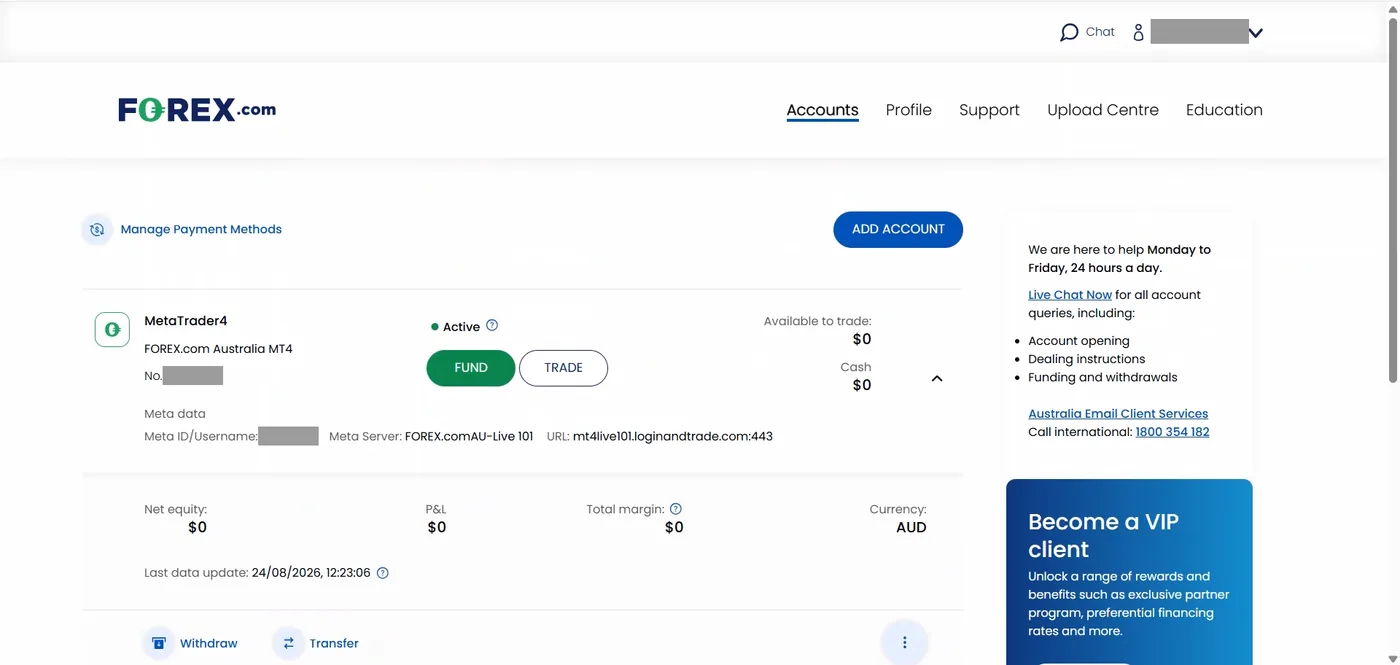Viewport: 1400px width, 665px height.
Task: Click the Chat label in header
Action: click(x=1100, y=32)
